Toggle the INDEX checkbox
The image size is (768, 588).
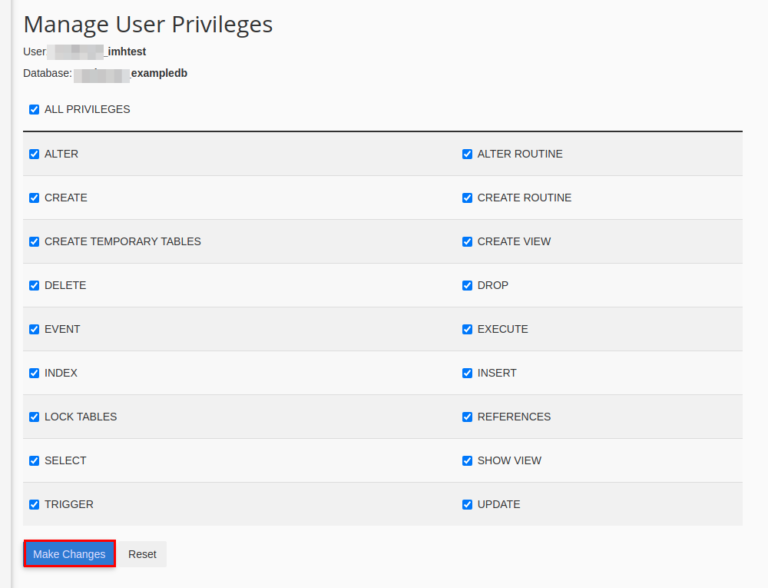[34, 373]
